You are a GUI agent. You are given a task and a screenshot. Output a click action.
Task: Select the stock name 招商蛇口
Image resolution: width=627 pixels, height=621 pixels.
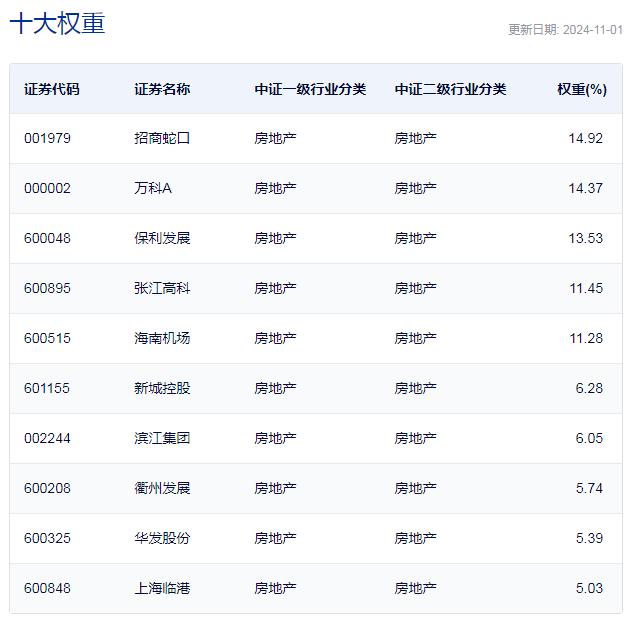click(162, 138)
